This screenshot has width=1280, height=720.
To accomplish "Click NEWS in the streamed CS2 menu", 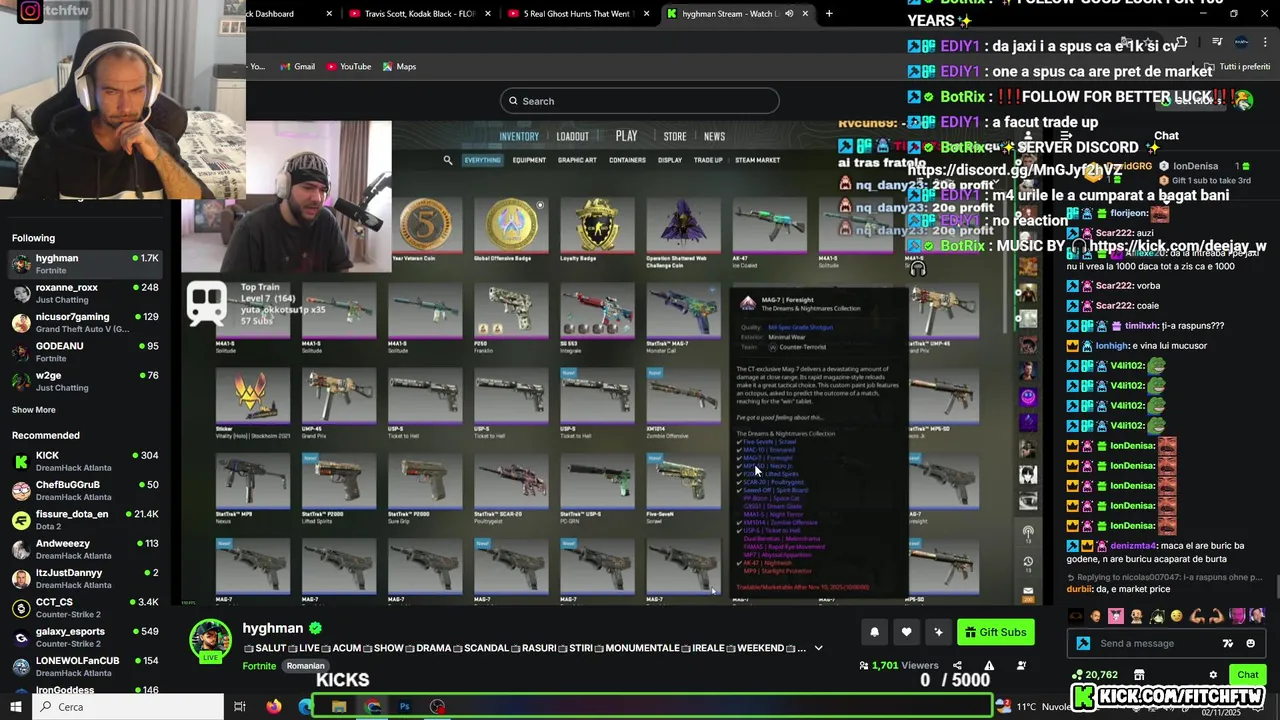I will [x=714, y=137].
